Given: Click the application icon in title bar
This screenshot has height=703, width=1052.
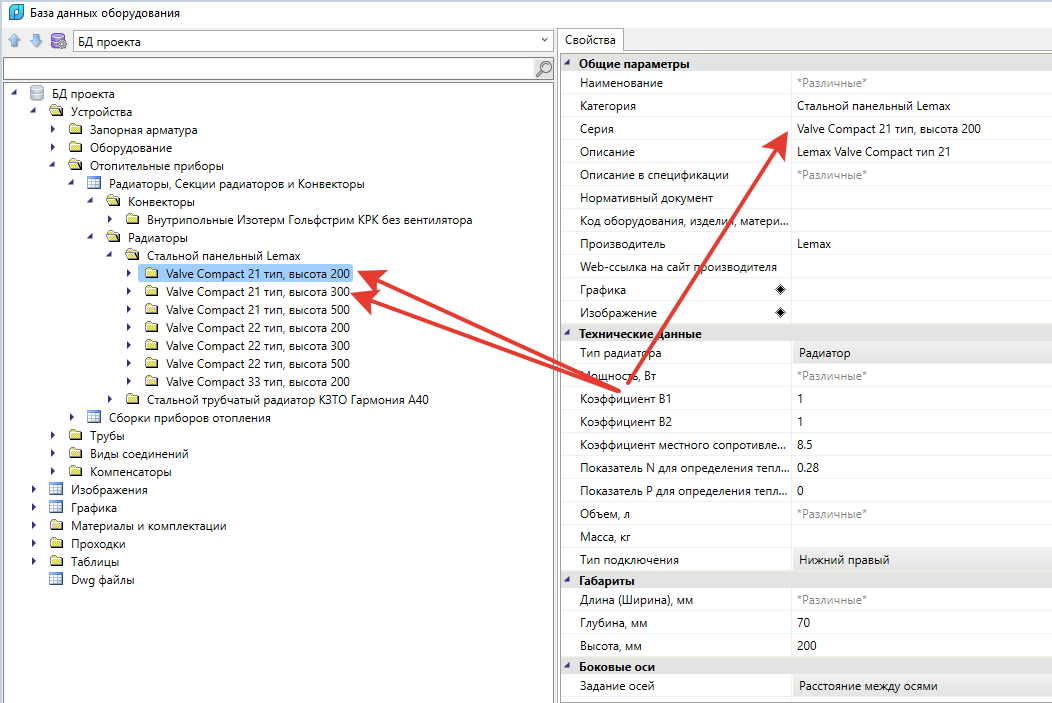Looking at the screenshot, I should (15, 12).
